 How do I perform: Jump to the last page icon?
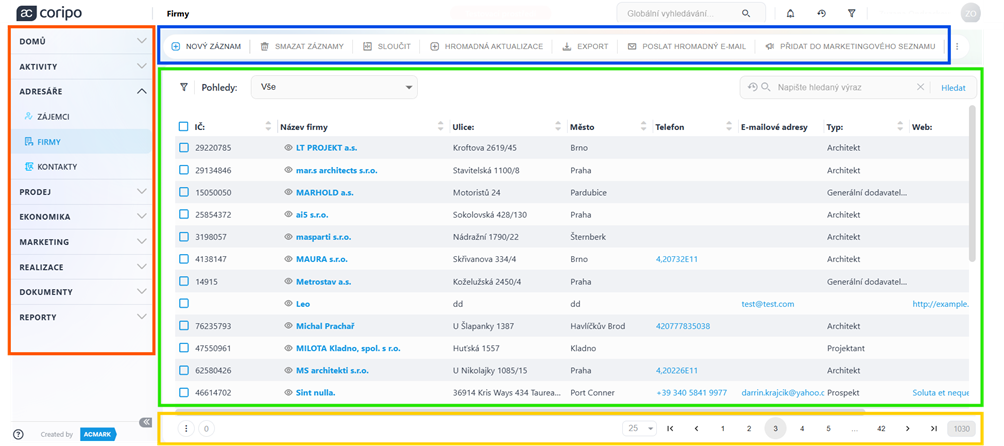coord(934,429)
